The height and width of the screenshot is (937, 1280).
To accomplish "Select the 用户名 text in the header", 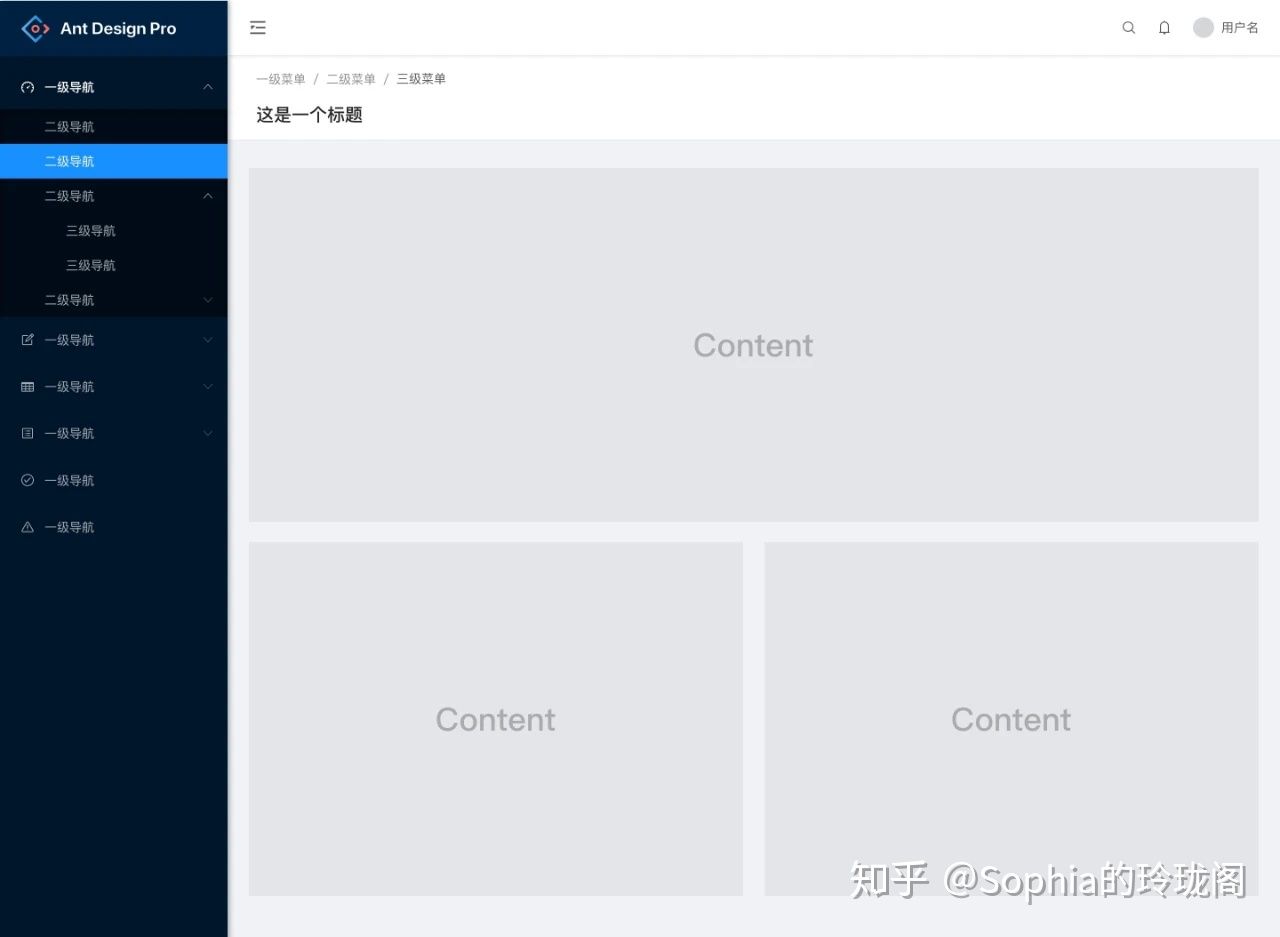I will (x=1239, y=27).
